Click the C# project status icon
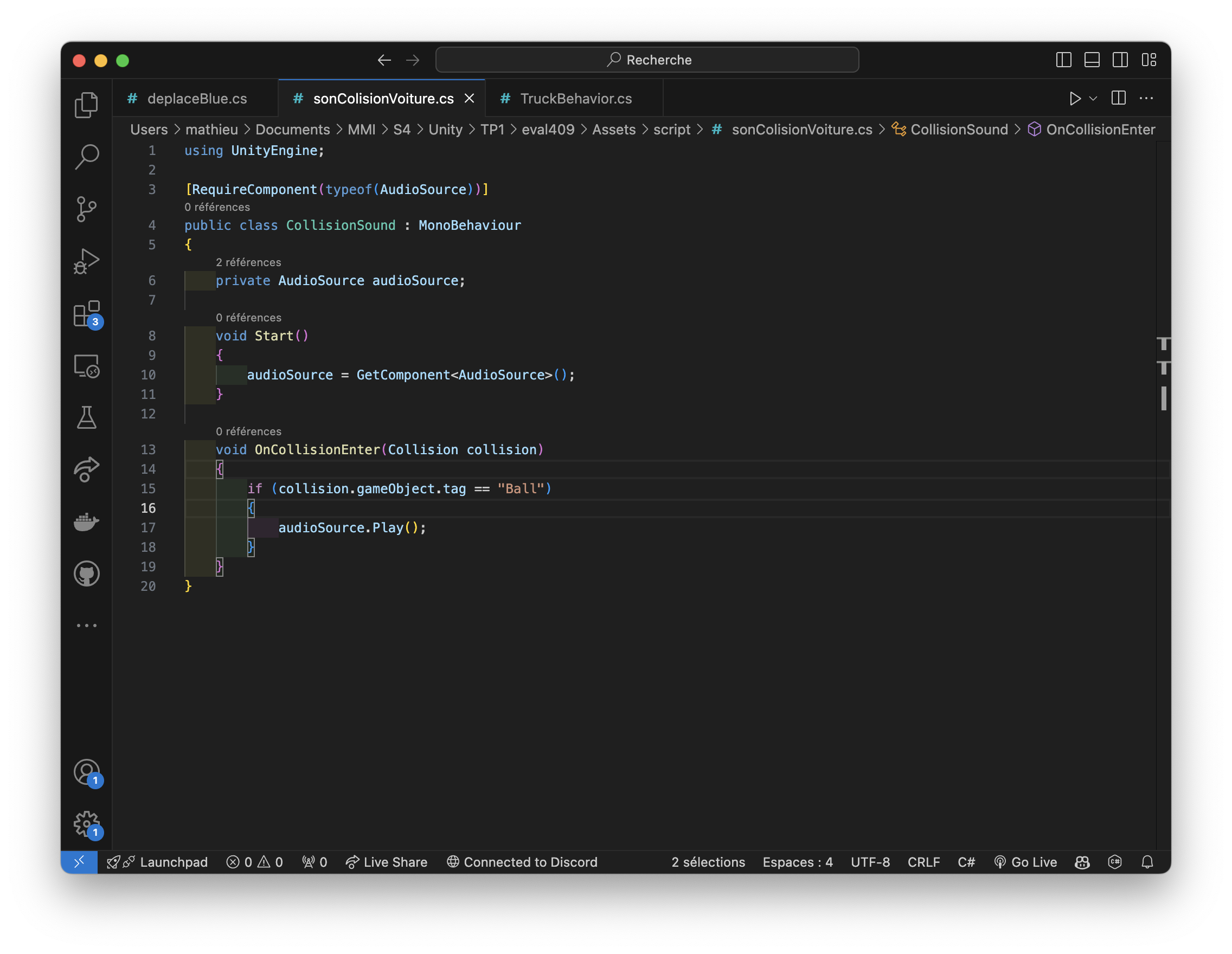Image resolution: width=1232 pixels, height=954 pixels. [1115, 862]
